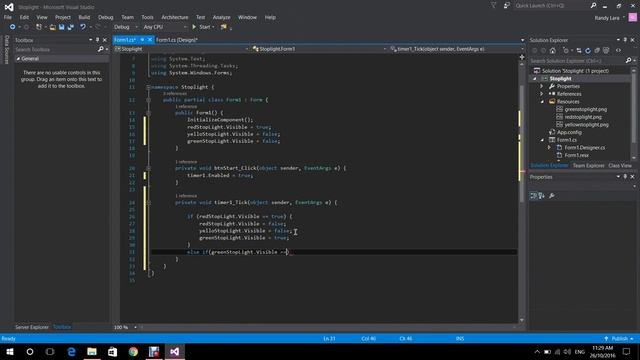Collapse the namespace Stoplight code region
Screen dimensions: 640x360
[x=149, y=87]
